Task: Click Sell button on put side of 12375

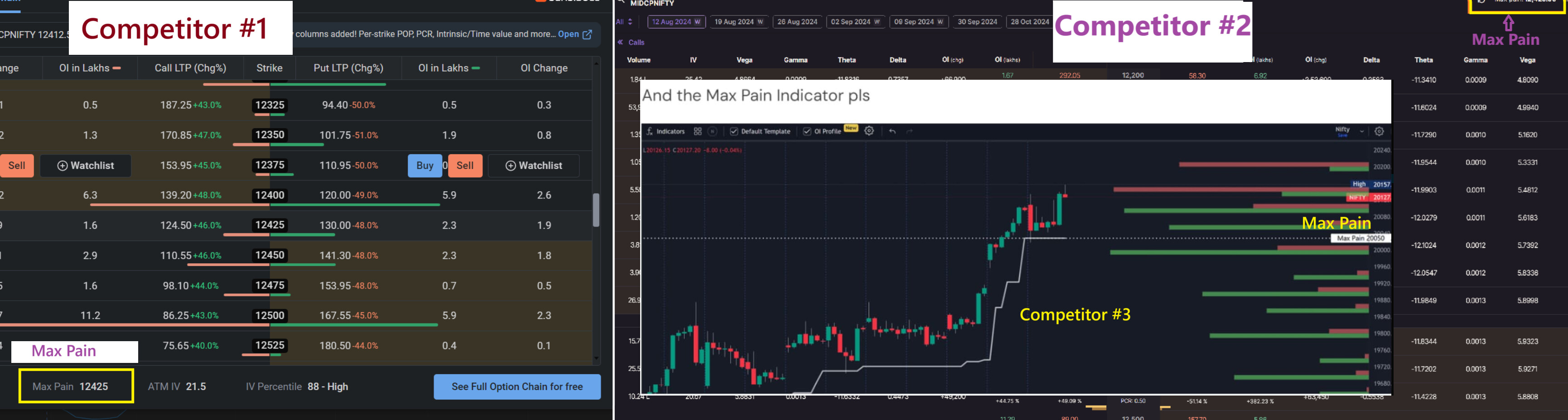Action: pyautogui.click(x=465, y=165)
